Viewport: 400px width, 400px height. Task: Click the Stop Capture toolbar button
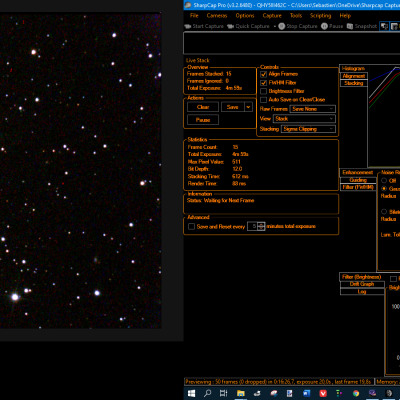coord(298,26)
